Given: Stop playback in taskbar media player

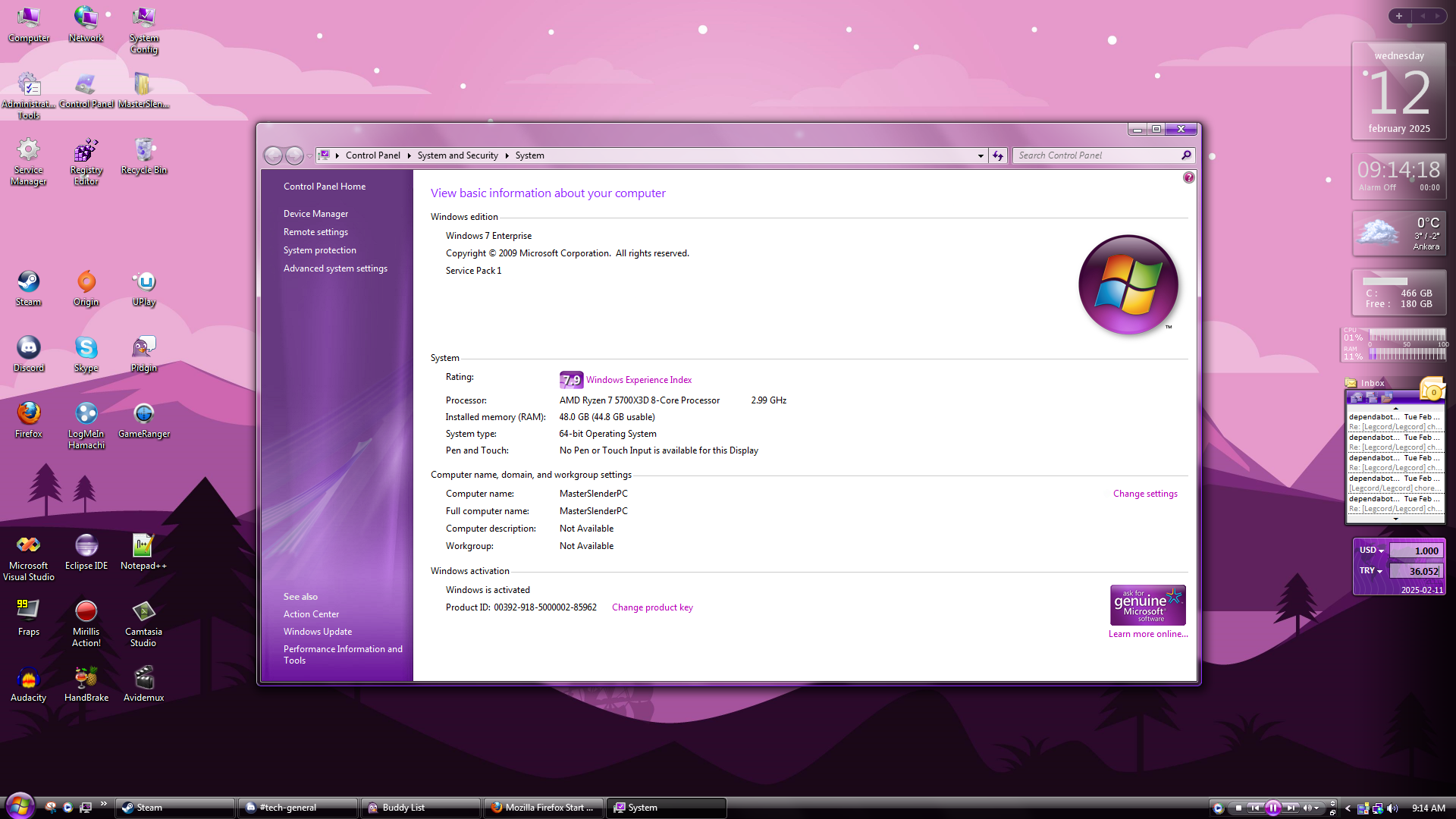Looking at the screenshot, I should 1238,808.
